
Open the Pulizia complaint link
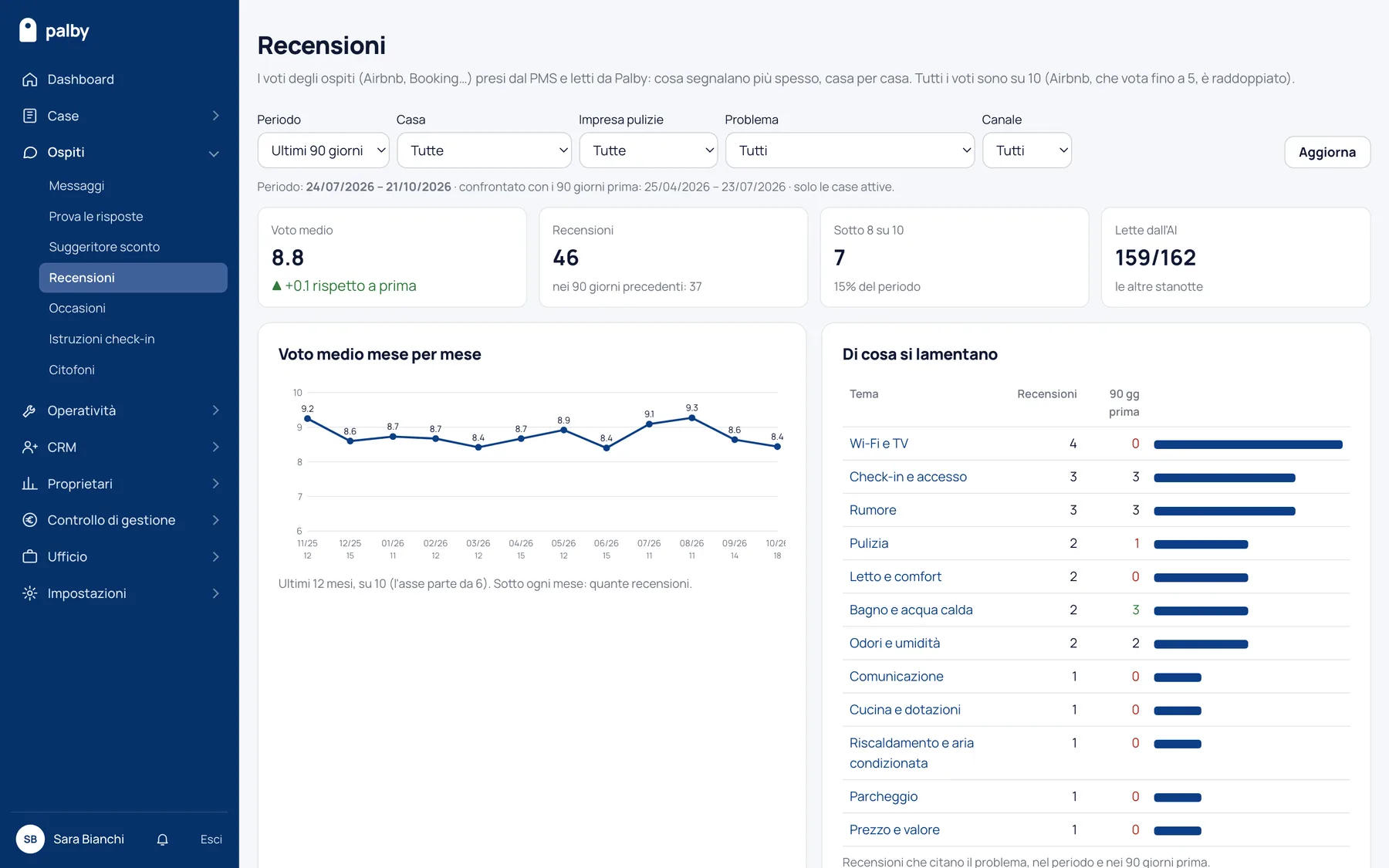869,543
